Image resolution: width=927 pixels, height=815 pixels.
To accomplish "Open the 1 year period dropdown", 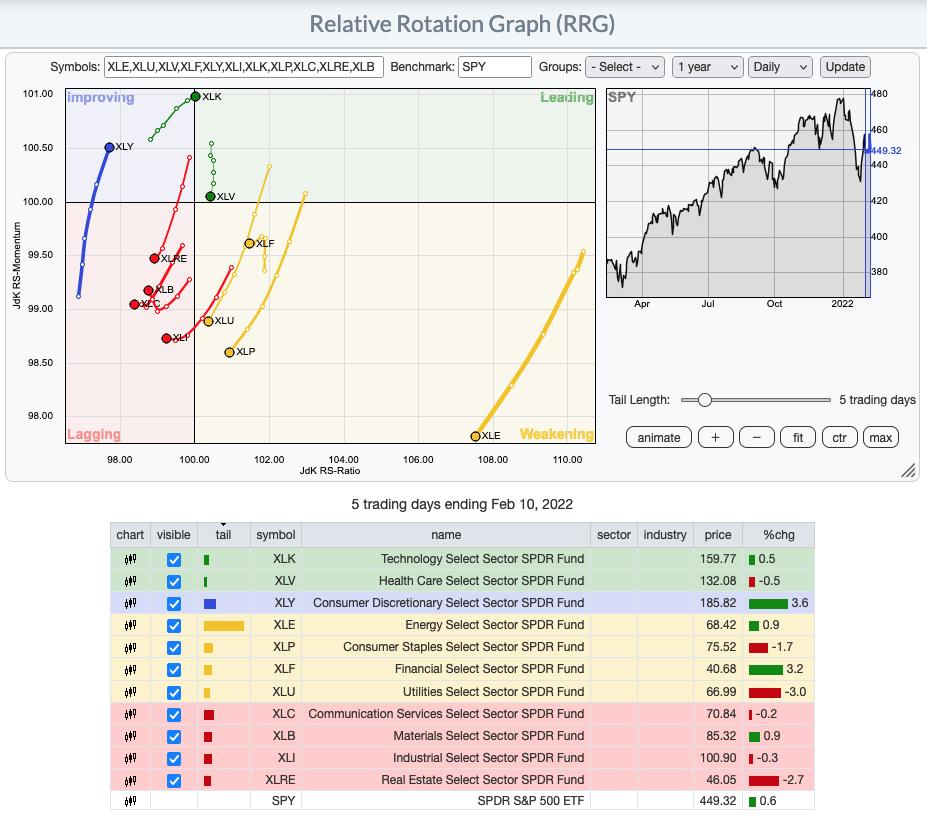I will [707, 67].
